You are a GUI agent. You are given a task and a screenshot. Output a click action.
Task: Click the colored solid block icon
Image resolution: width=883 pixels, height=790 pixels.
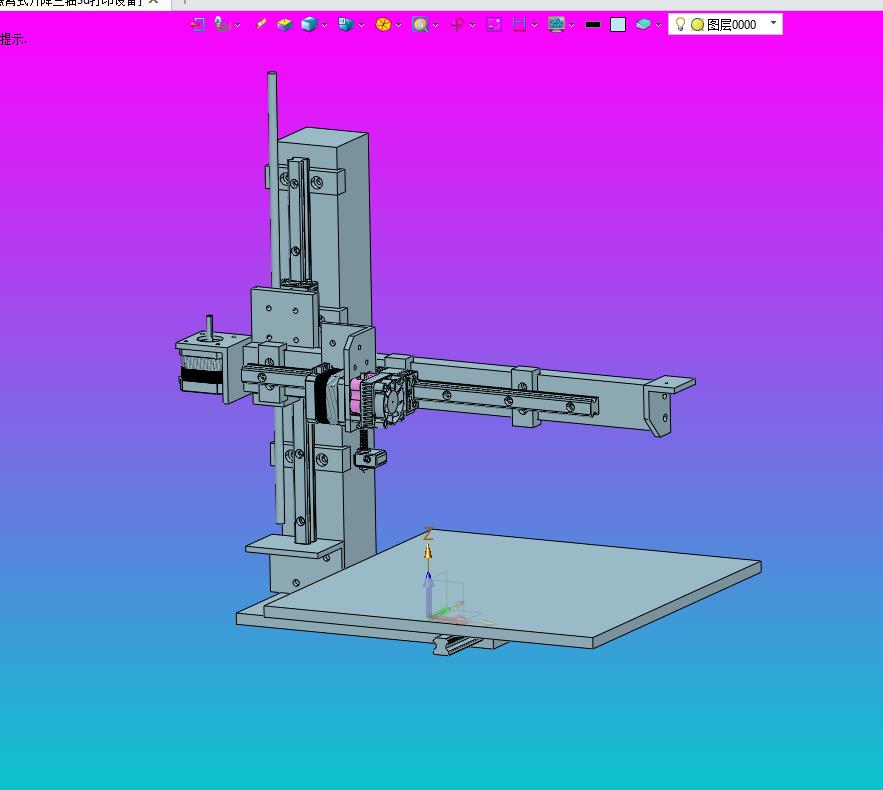[285, 24]
